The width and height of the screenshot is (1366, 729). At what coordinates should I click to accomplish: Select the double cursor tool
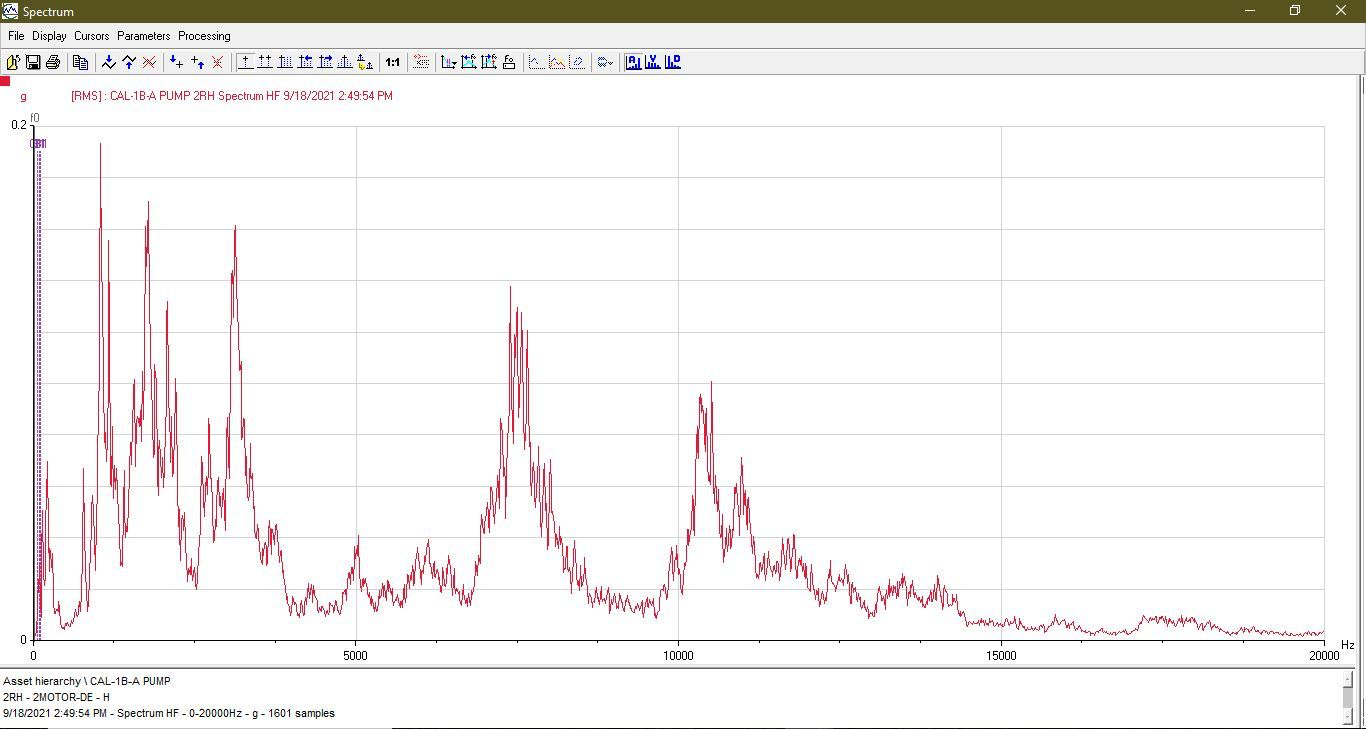(x=265, y=62)
